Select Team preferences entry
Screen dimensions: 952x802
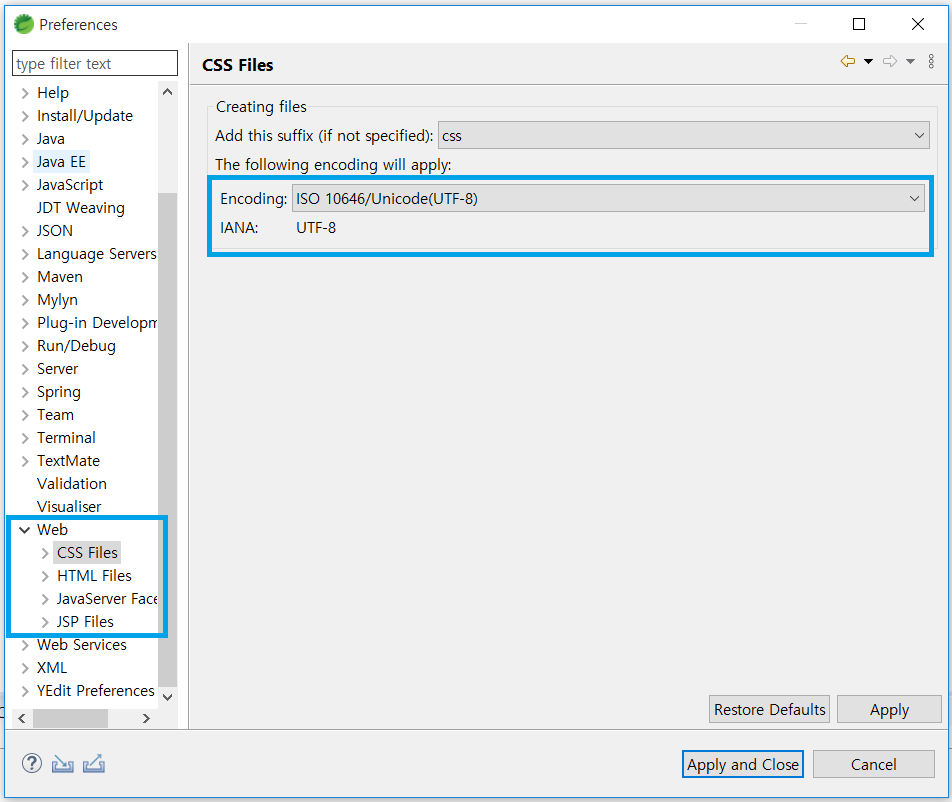[55, 415]
